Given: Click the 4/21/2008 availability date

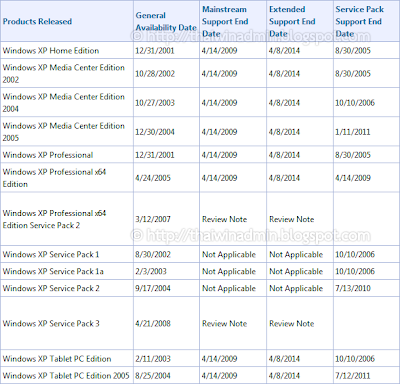Looking at the screenshot, I should coord(153,323).
